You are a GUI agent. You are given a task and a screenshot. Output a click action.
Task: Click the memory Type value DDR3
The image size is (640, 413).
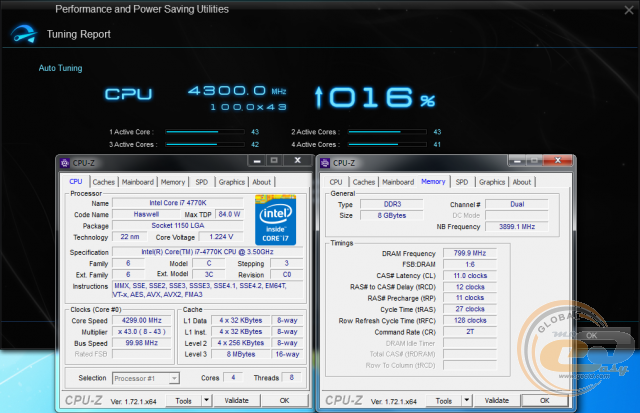392,204
